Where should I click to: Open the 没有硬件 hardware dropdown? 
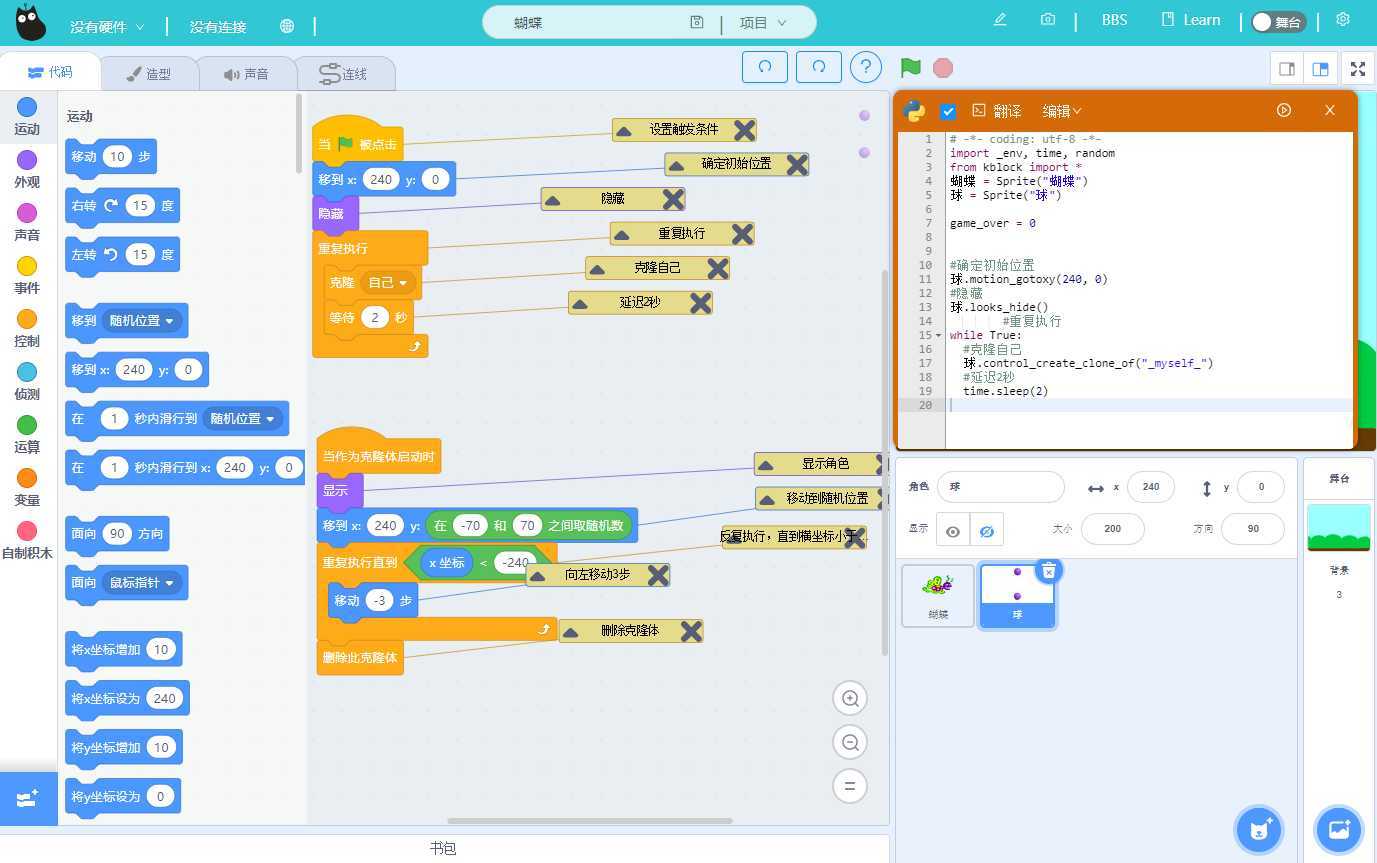[x=107, y=26]
